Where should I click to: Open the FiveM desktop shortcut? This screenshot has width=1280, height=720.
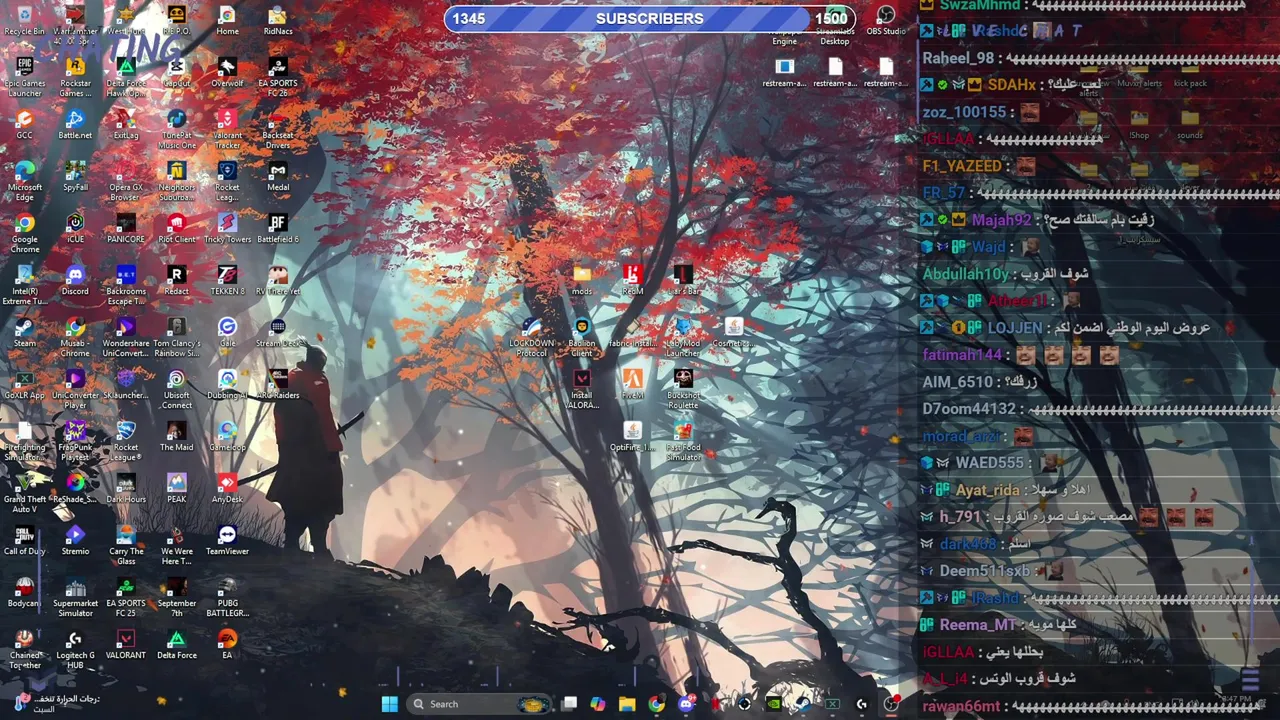coord(632,385)
